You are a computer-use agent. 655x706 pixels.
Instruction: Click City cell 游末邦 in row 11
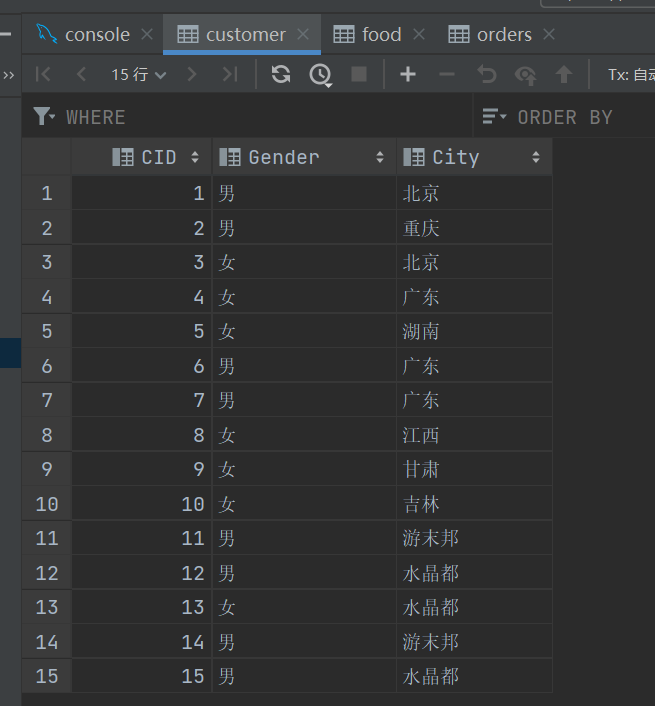[x=474, y=538]
